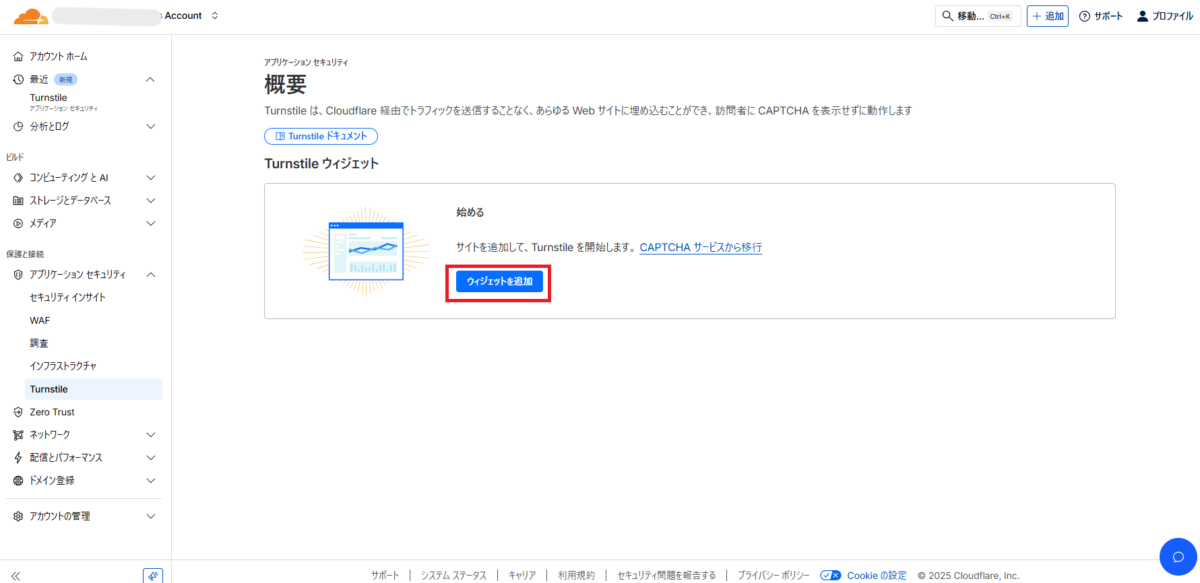Click the アカウント ホーム house icon
Viewport: 1200px width, 583px height.
[18, 56]
